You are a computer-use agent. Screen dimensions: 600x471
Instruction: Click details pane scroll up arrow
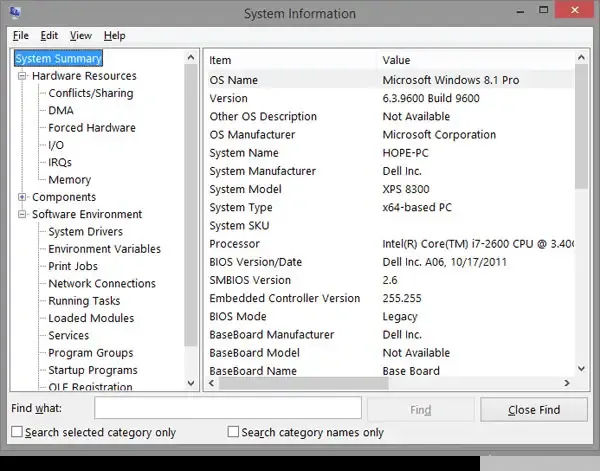point(581,57)
